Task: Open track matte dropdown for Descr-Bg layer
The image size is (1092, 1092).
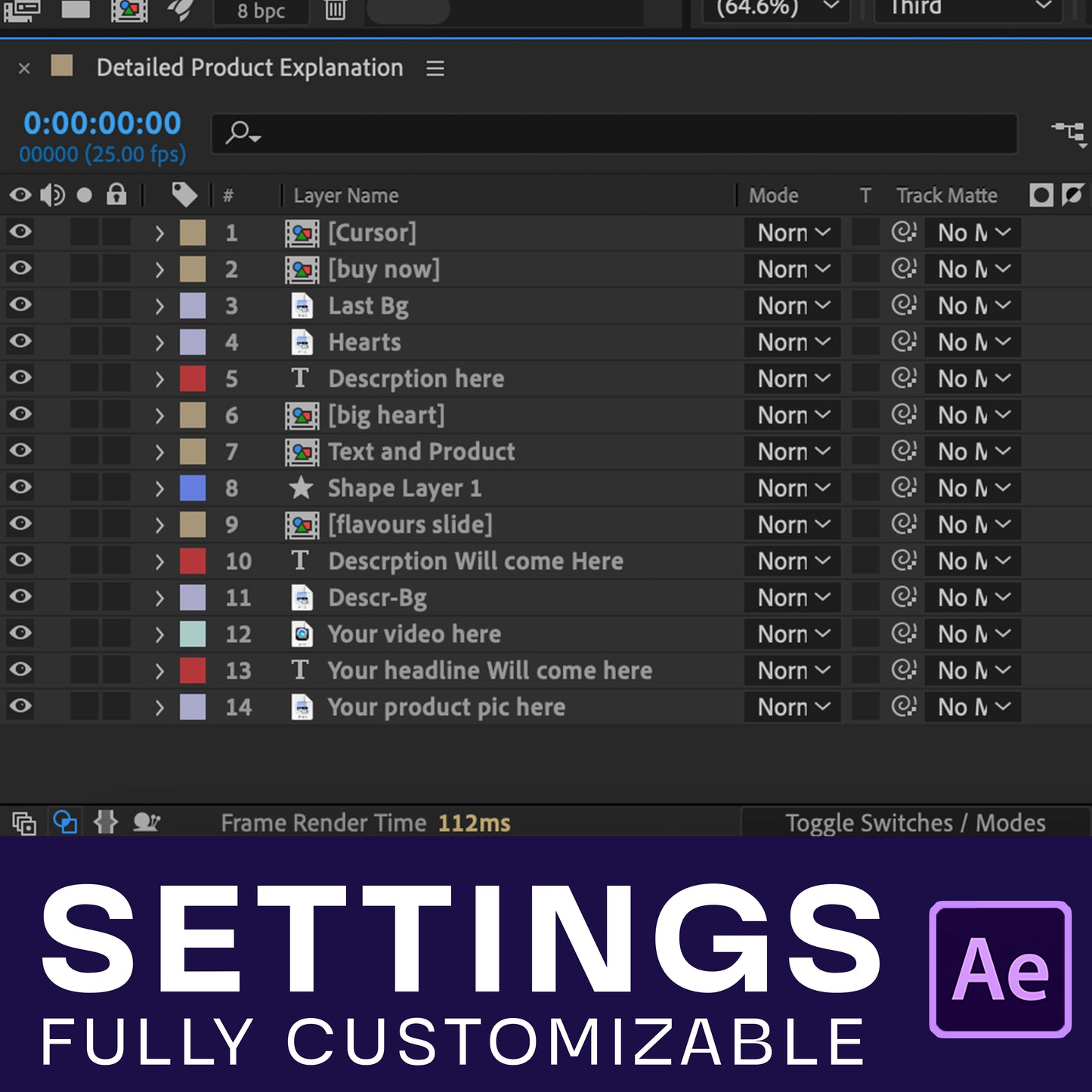Action: pyautogui.click(x=973, y=598)
